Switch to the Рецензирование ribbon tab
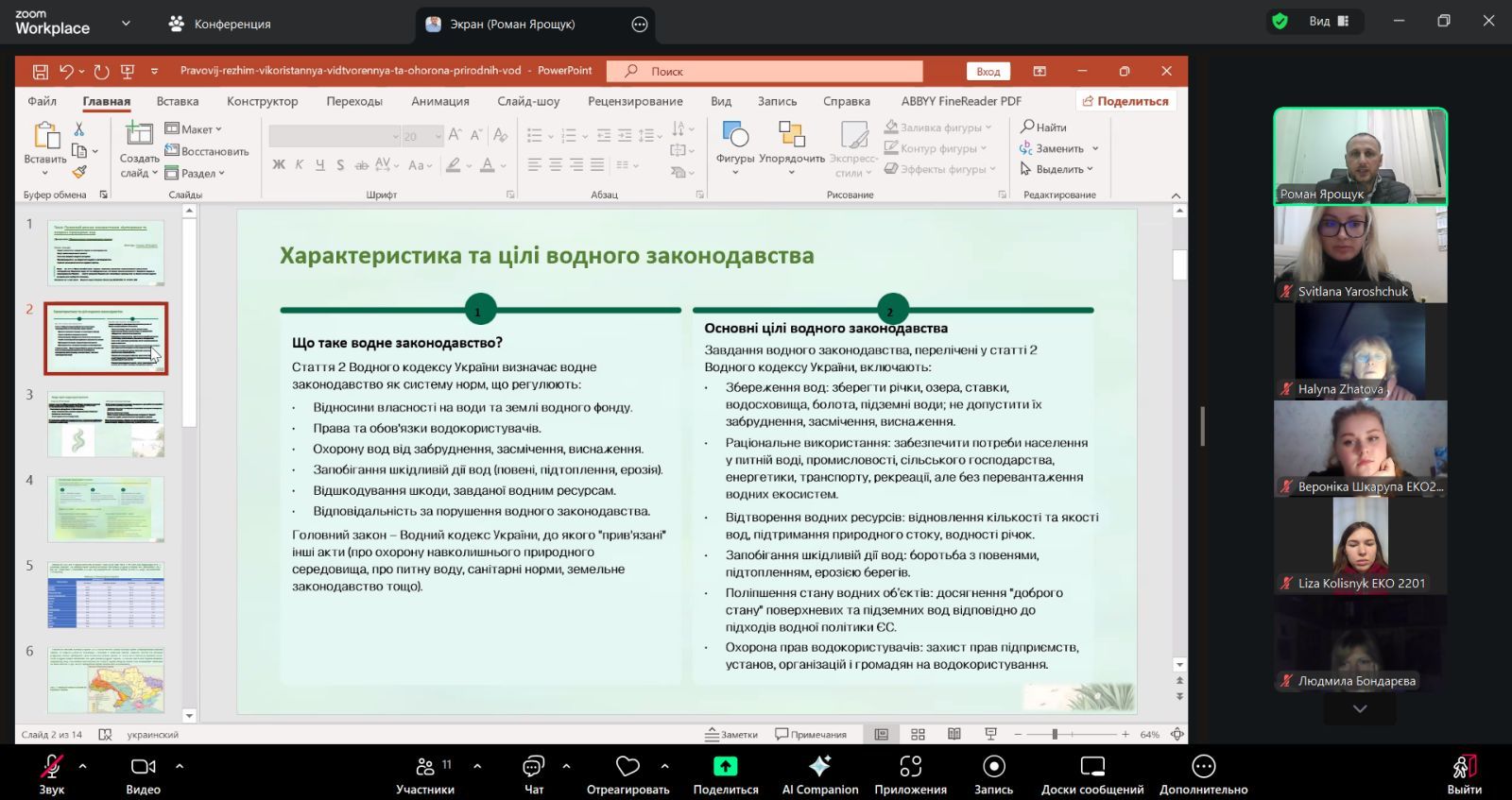The image size is (1512, 800). point(635,101)
